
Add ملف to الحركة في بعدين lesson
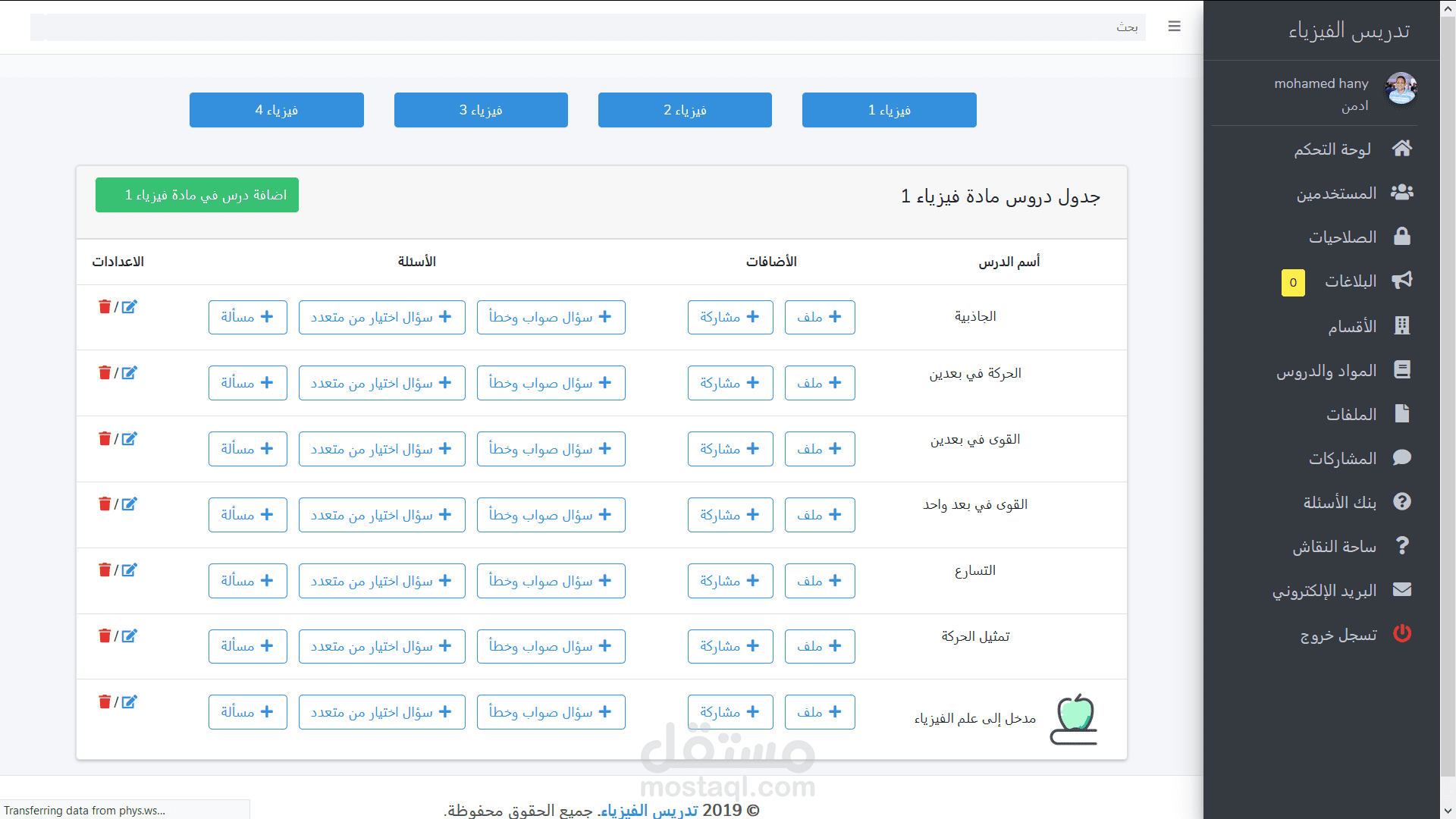819,383
